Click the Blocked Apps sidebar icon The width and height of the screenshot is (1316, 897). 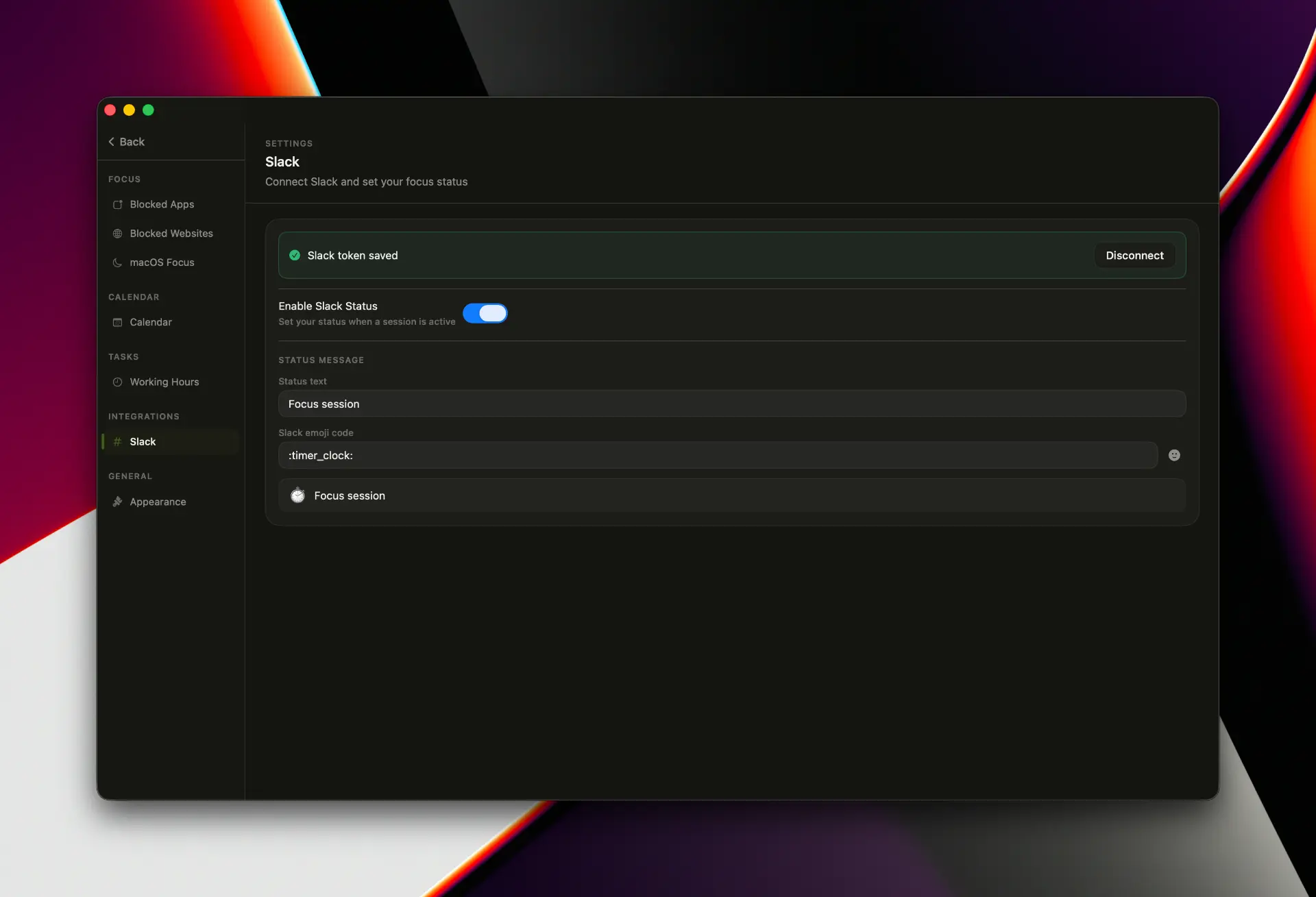pos(117,204)
